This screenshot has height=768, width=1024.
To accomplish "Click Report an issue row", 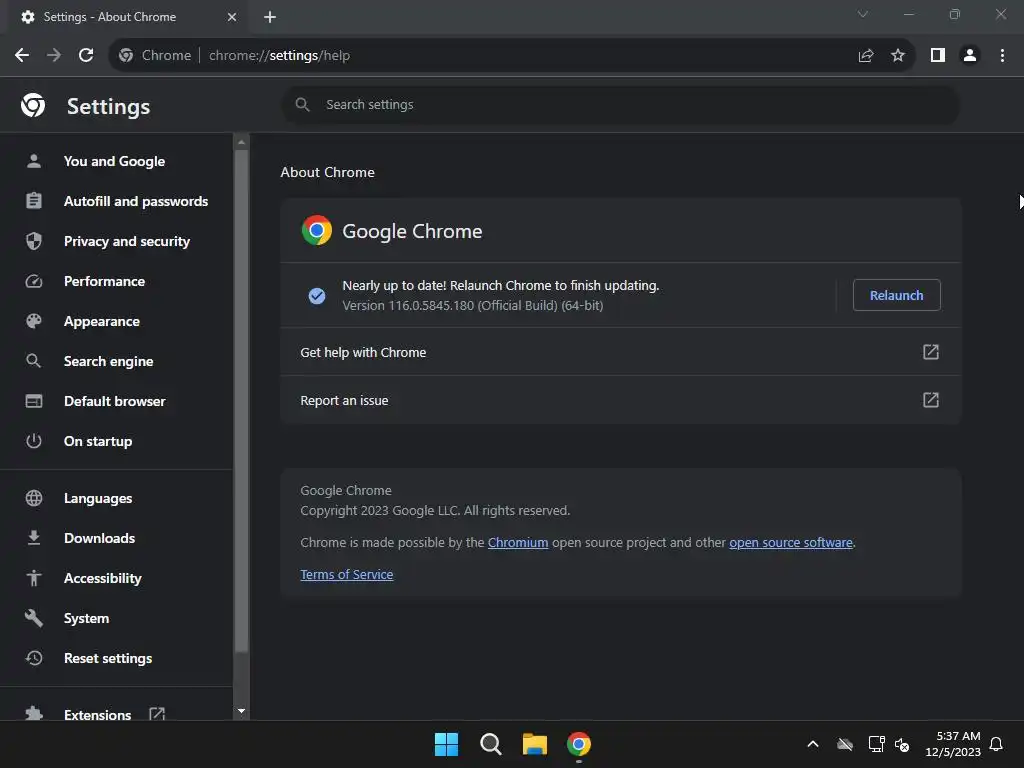I will (x=620, y=400).
